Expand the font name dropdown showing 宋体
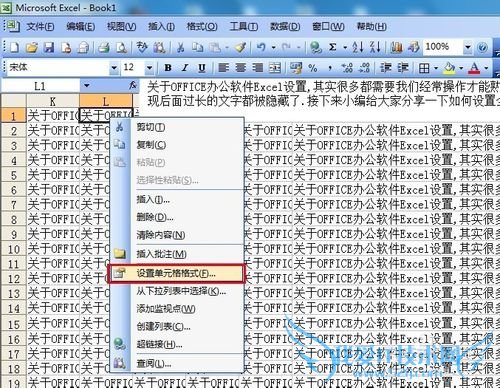Image resolution: width=500 pixels, height=388 pixels. (x=114, y=68)
